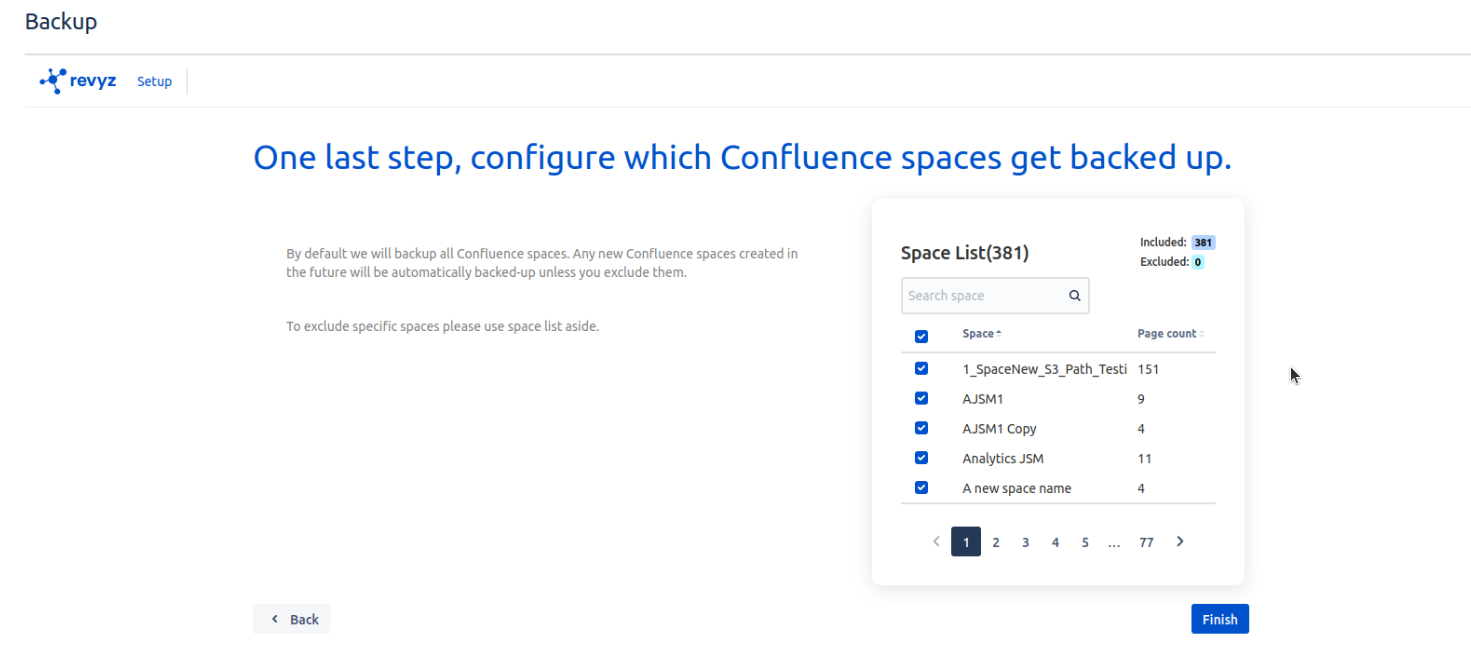This screenshot has height=664, width=1471.
Task: Go to page 2 of space list
Action: tap(995, 542)
